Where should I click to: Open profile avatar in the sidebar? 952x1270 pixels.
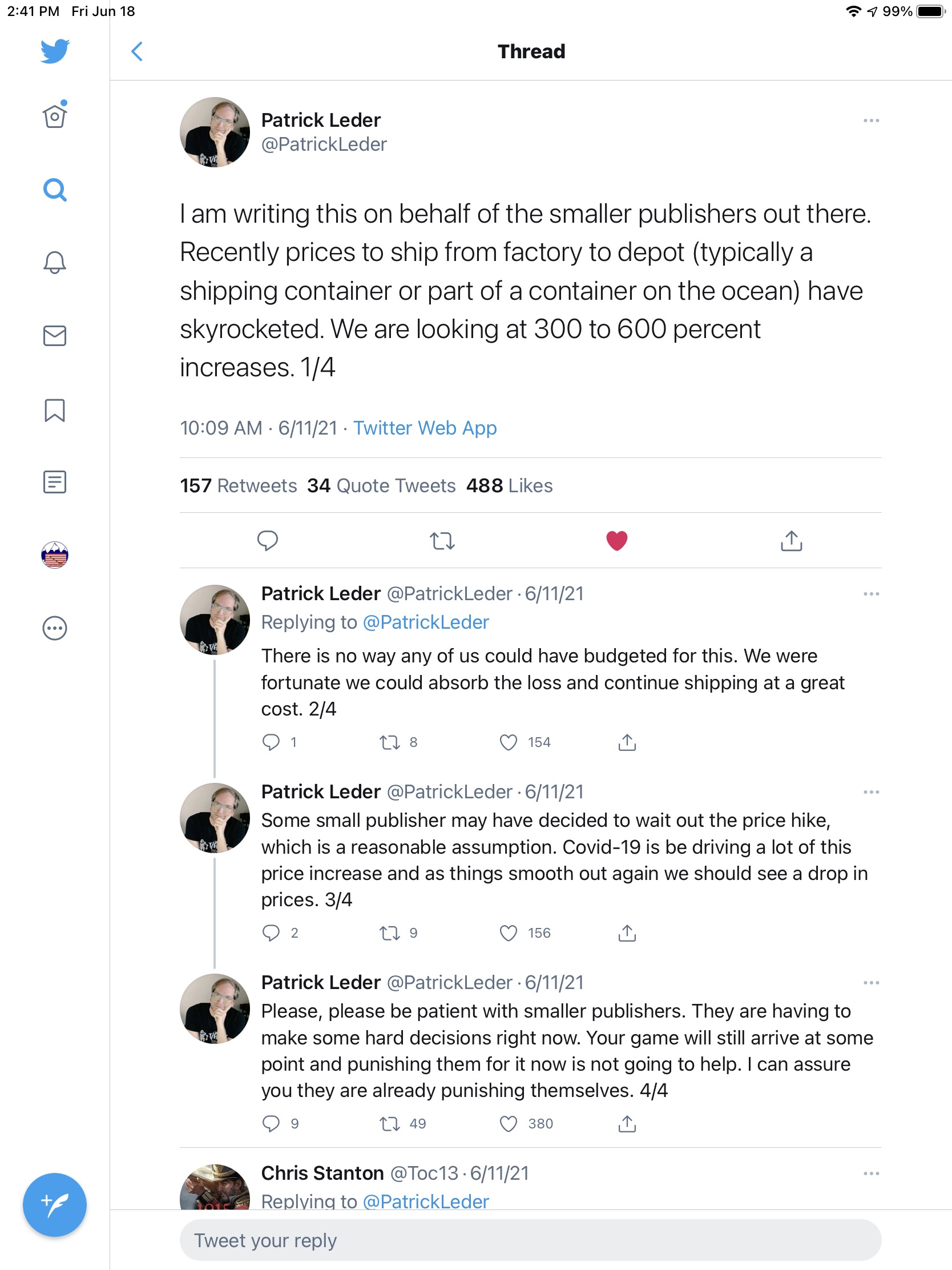[x=55, y=555]
